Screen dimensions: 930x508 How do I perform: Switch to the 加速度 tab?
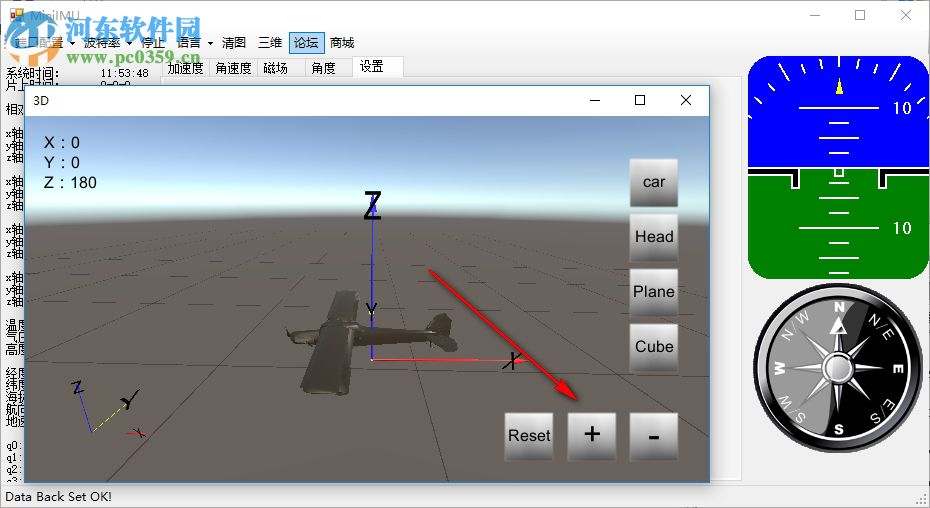click(185, 68)
